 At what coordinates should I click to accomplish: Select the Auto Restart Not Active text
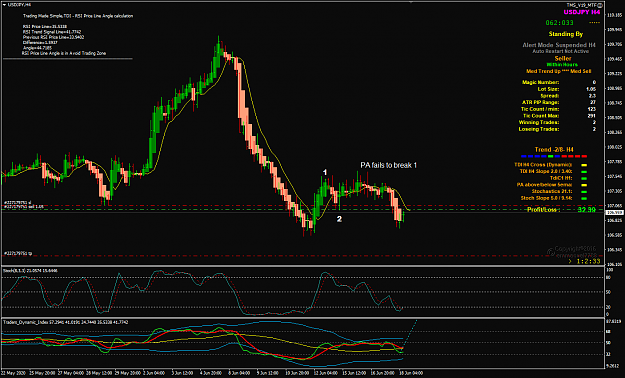[x=560, y=51]
